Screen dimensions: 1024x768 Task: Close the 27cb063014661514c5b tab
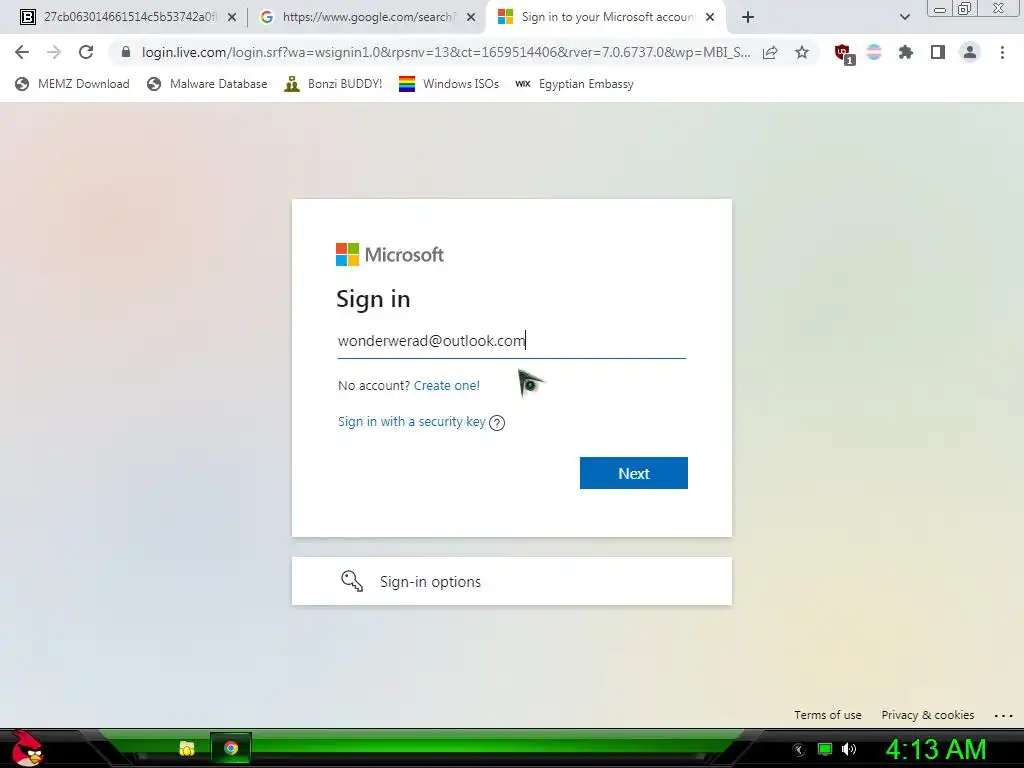point(232,18)
